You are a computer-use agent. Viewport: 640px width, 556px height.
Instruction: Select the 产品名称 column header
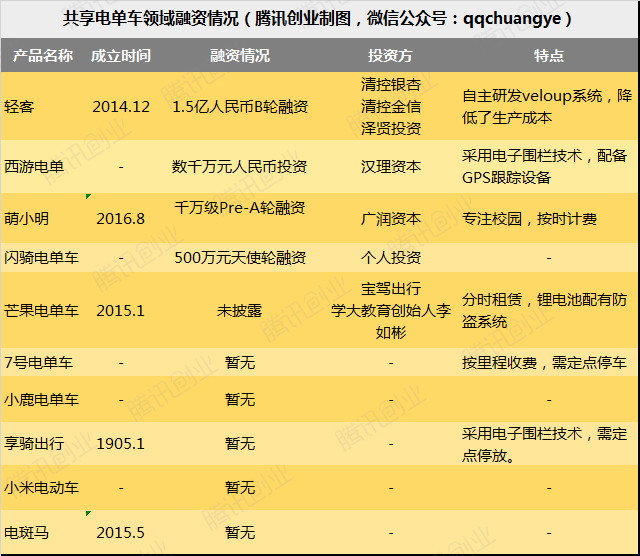(x=43, y=56)
